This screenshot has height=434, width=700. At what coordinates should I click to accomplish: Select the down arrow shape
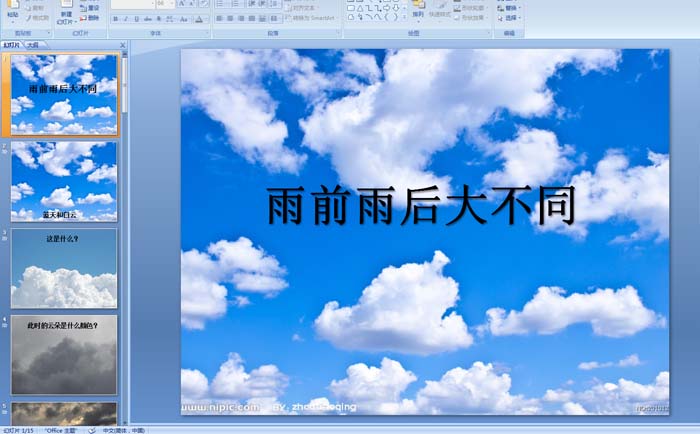click(x=396, y=8)
